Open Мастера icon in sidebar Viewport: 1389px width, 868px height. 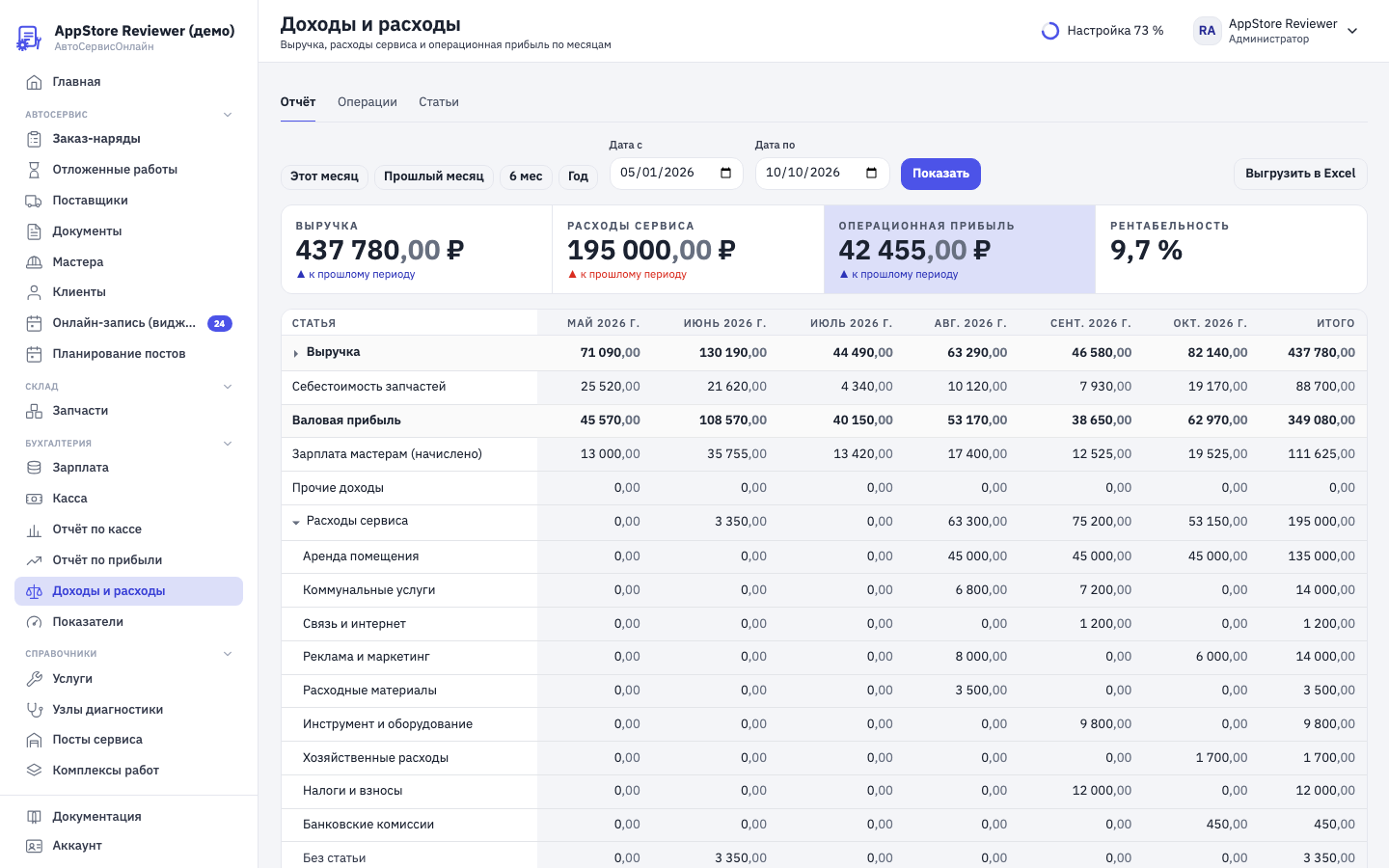34,262
